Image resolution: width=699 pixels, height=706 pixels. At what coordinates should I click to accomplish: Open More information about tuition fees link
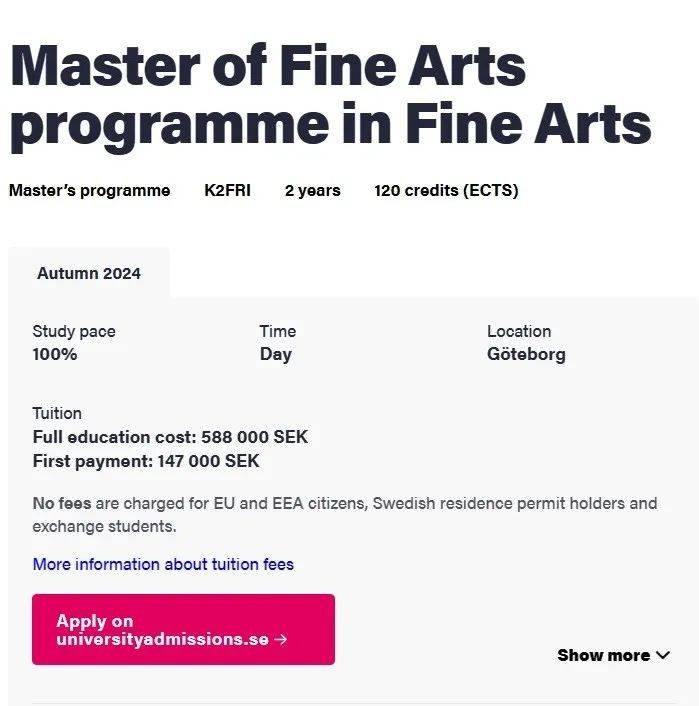(x=163, y=564)
